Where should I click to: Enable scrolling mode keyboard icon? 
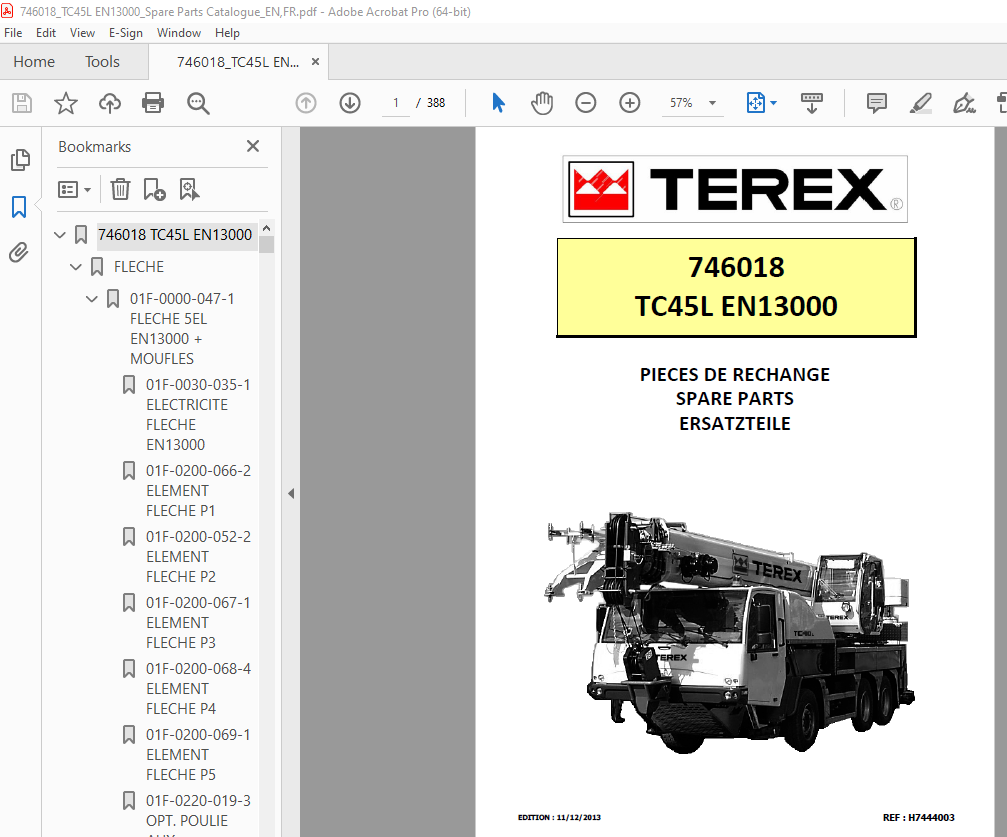(812, 103)
